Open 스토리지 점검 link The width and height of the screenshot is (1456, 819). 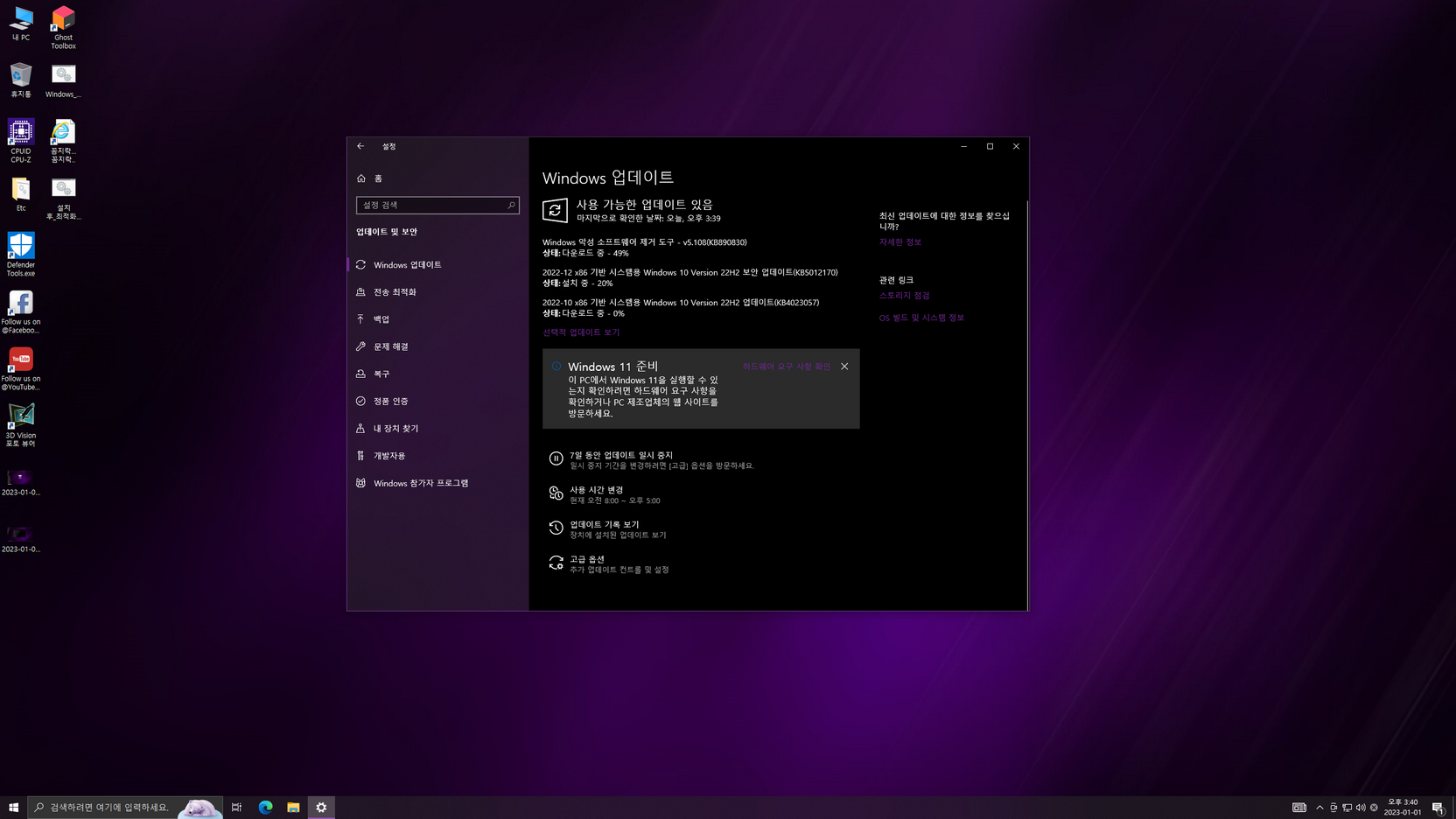905,296
